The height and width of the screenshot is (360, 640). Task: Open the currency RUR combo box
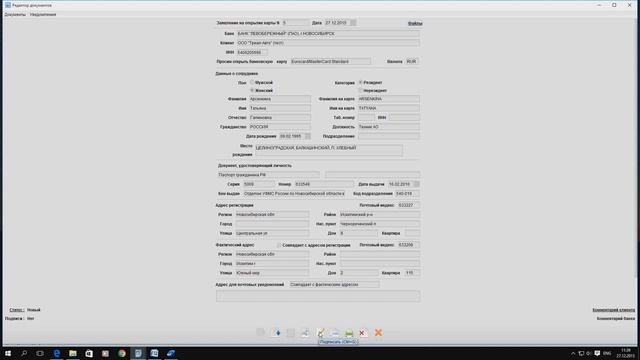coord(412,62)
